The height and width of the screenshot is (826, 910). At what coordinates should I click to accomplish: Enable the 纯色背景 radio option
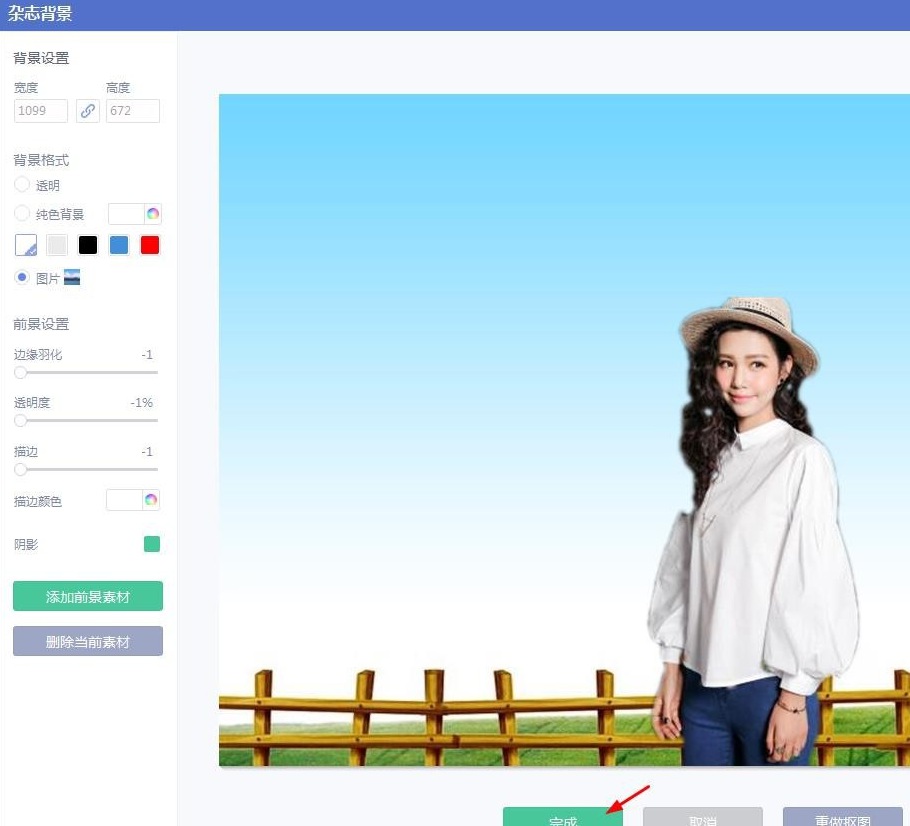click(x=21, y=213)
